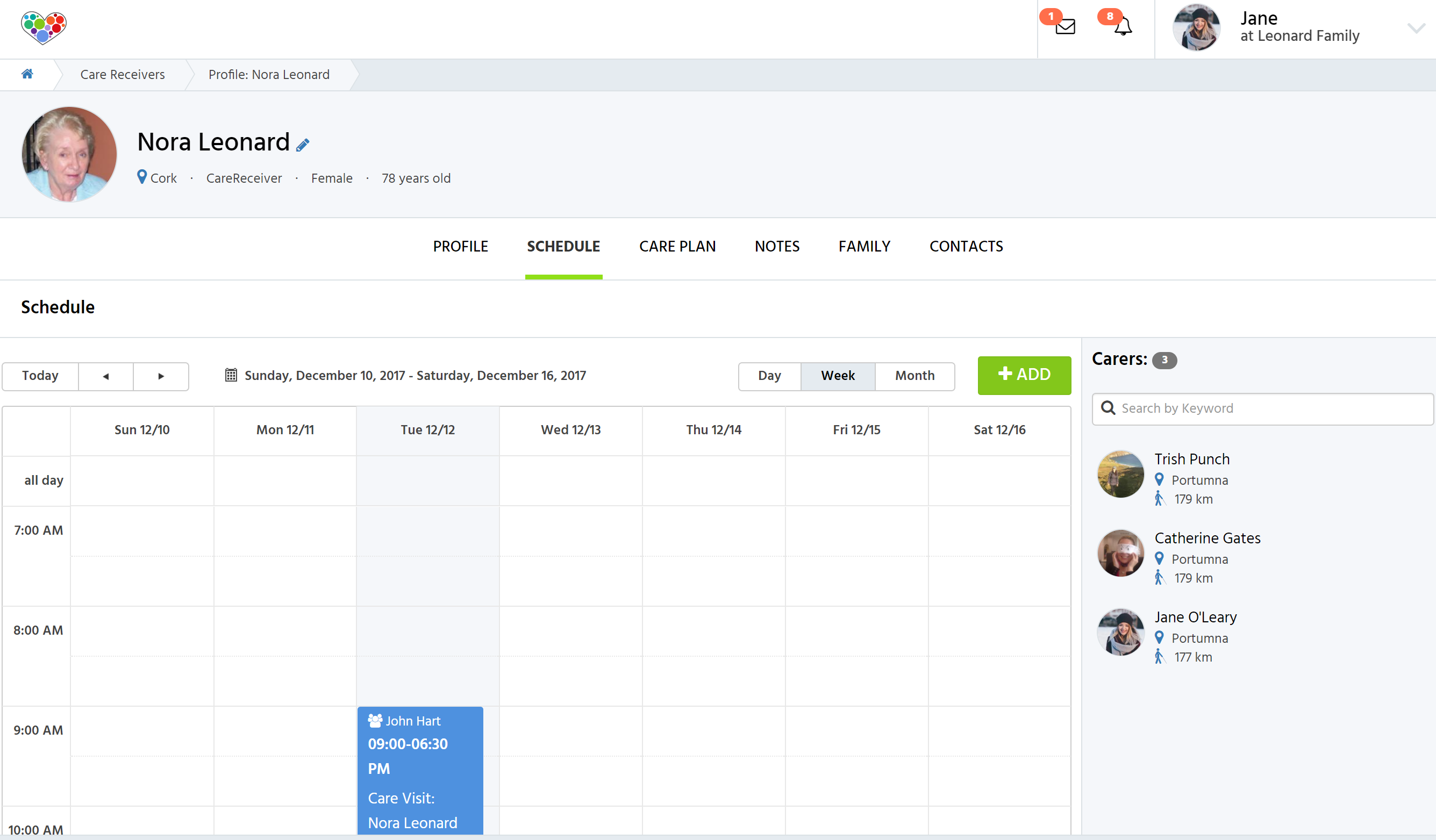Open the mail inbox envelope icon

coord(1065,27)
